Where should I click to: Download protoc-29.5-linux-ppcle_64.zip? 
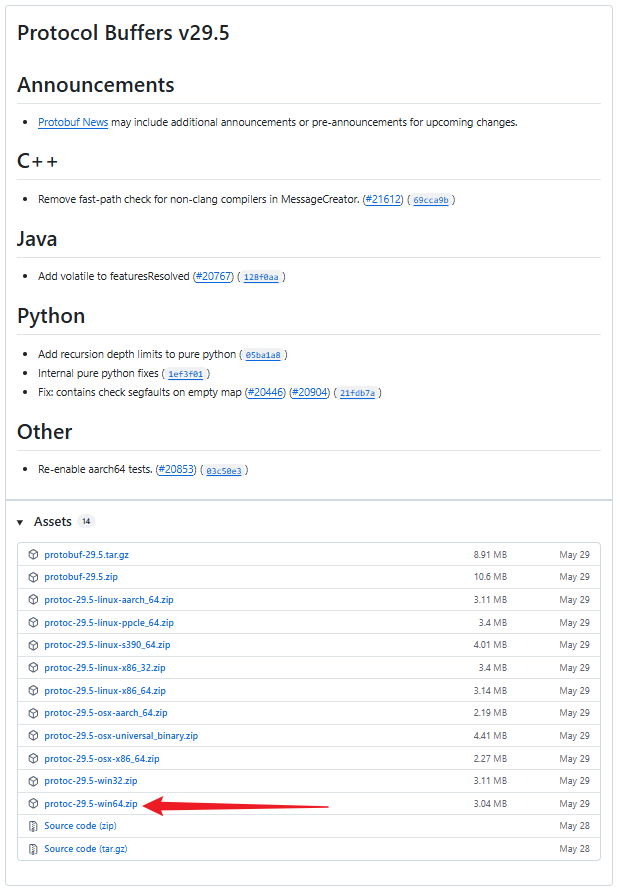click(x=109, y=623)
